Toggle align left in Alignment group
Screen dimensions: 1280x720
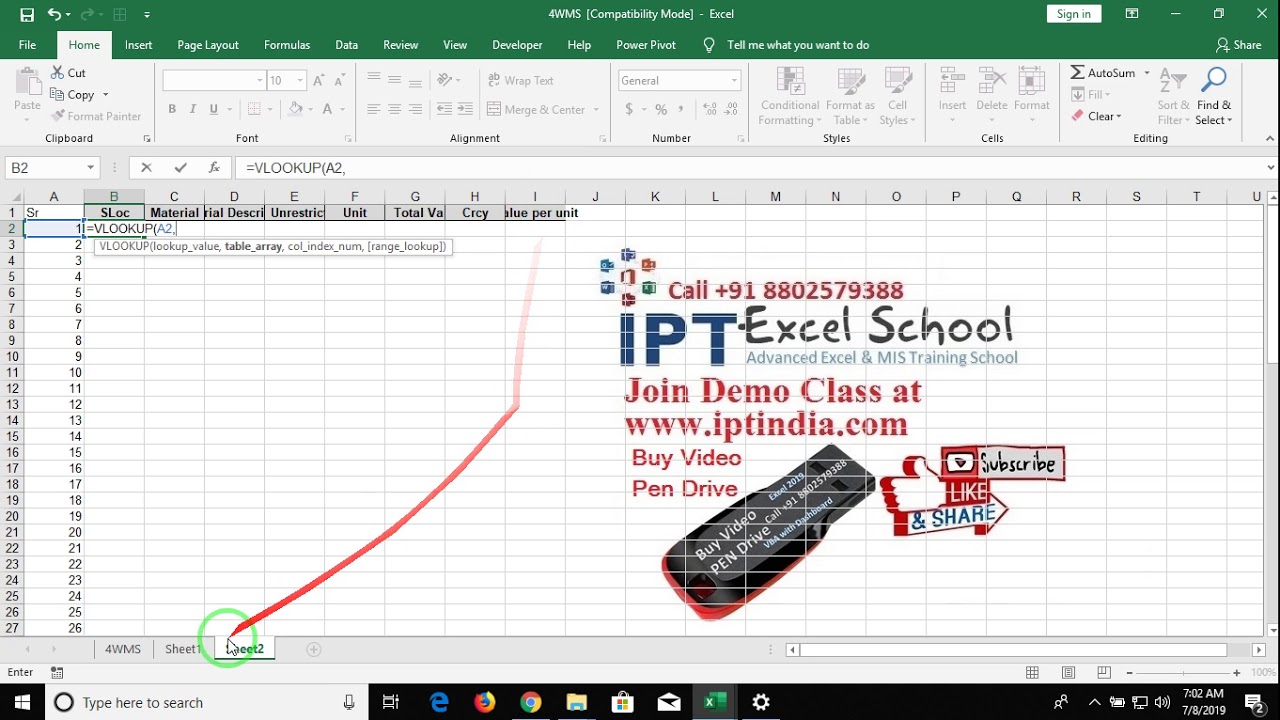[374, 109]
